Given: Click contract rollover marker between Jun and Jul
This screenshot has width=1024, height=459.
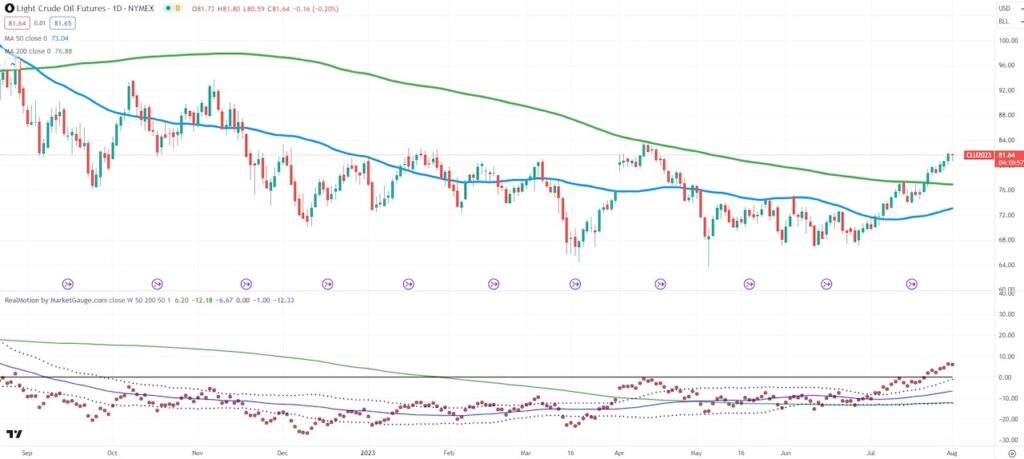Looking at the screenshot, I should [826, 284].
